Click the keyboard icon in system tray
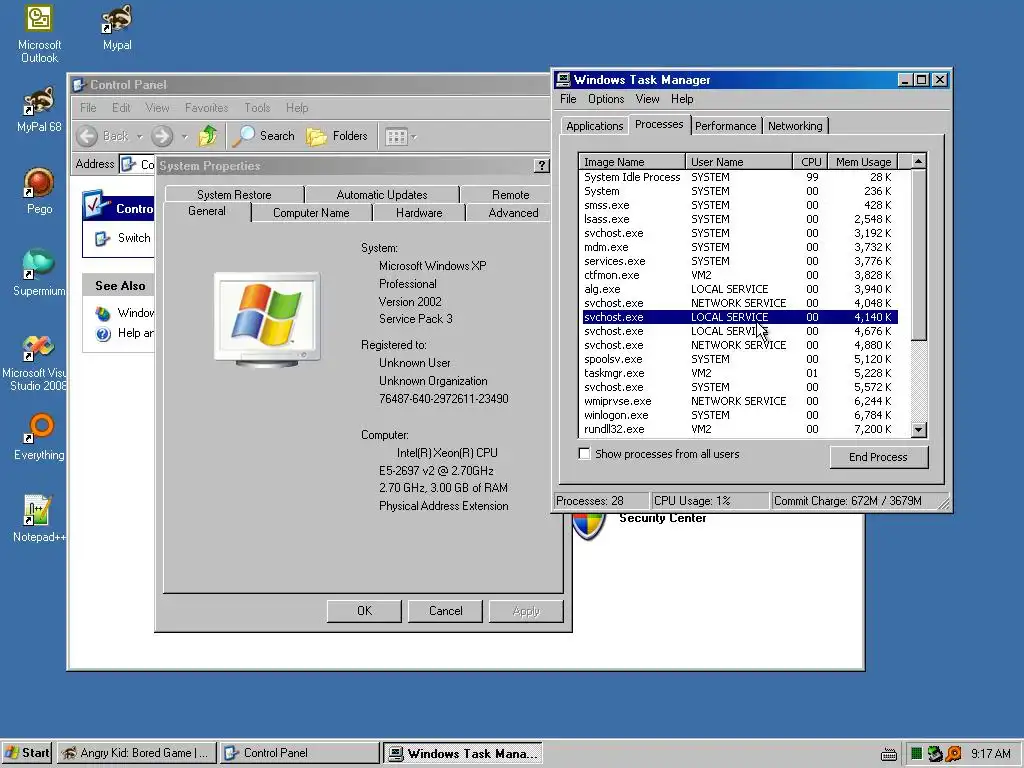The height and width of the screenshot is (768, 1024). (889, 754)
